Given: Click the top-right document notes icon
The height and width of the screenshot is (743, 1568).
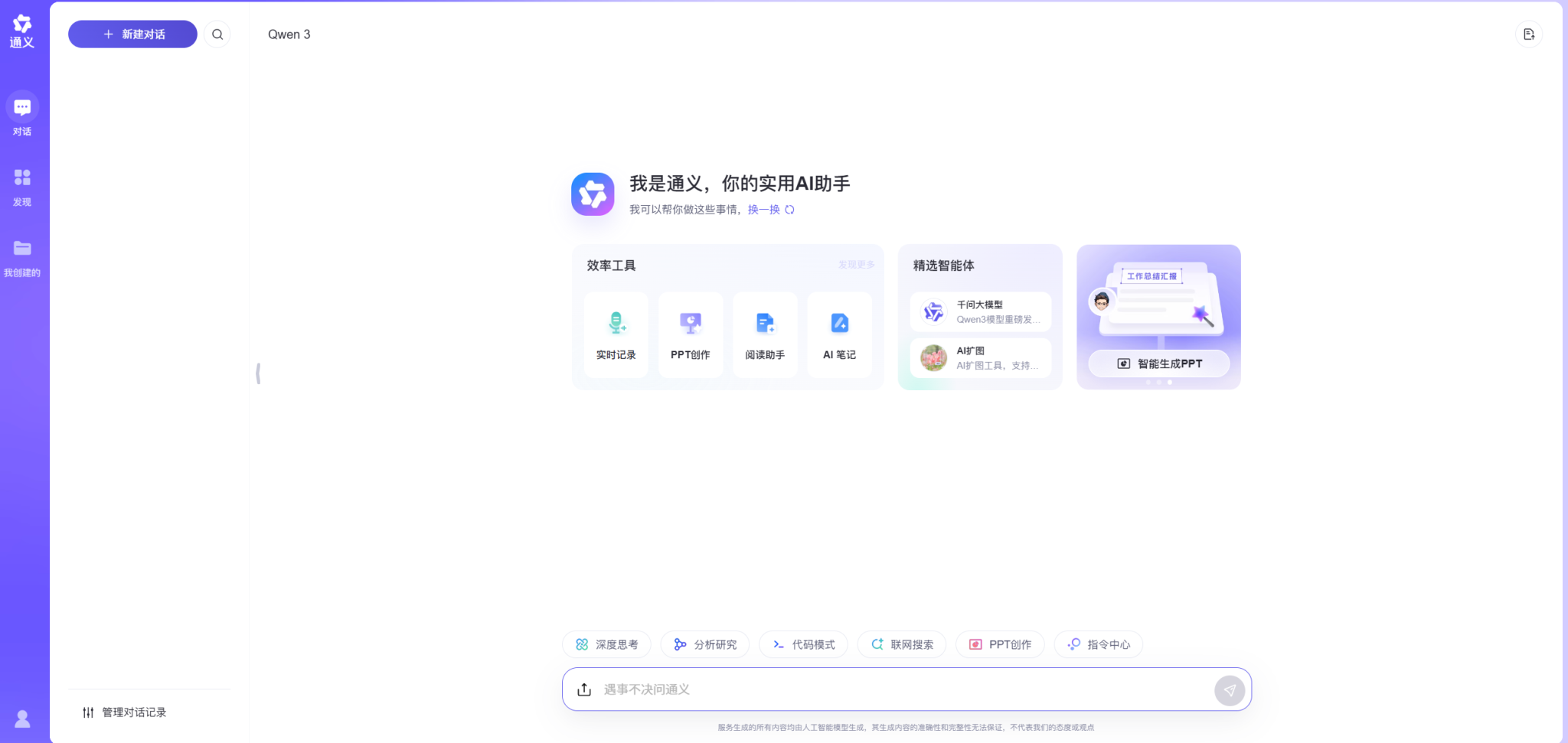Looking at the screenshot, I should pos(1528,34).
